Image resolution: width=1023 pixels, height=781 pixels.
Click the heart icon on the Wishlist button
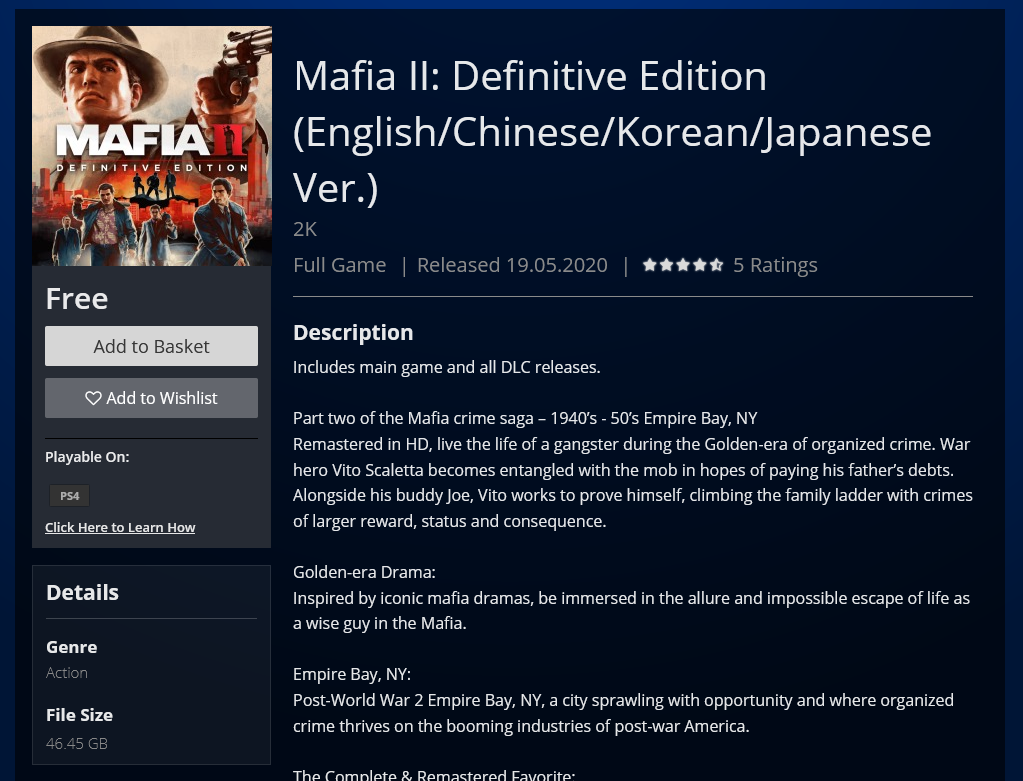pyautogui.click(x=93, y=398)
